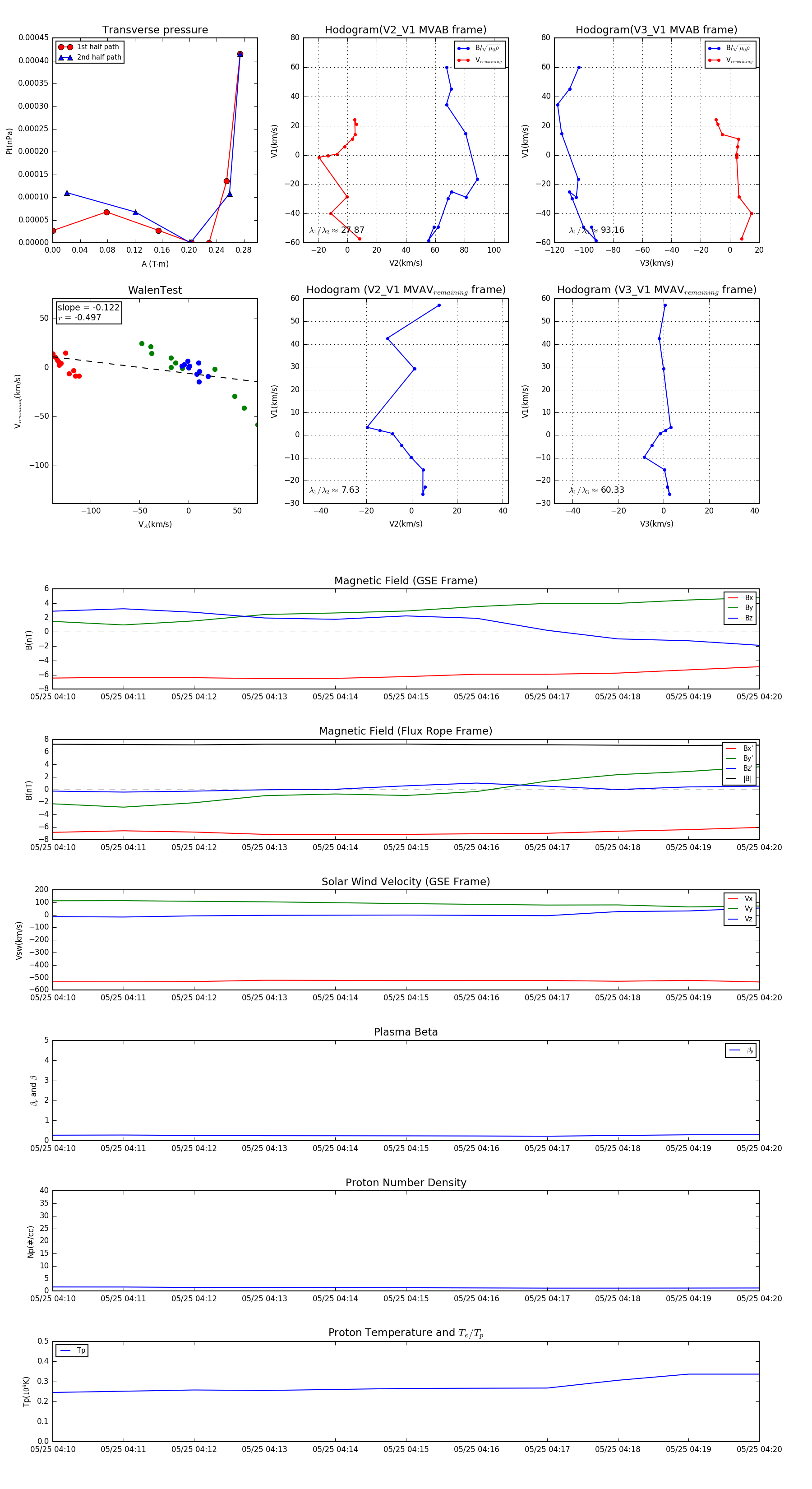Click 'Bz' legend in GSE magnetic field
812x1489 pixels.
pyautogui.click(x=740, y=618)
